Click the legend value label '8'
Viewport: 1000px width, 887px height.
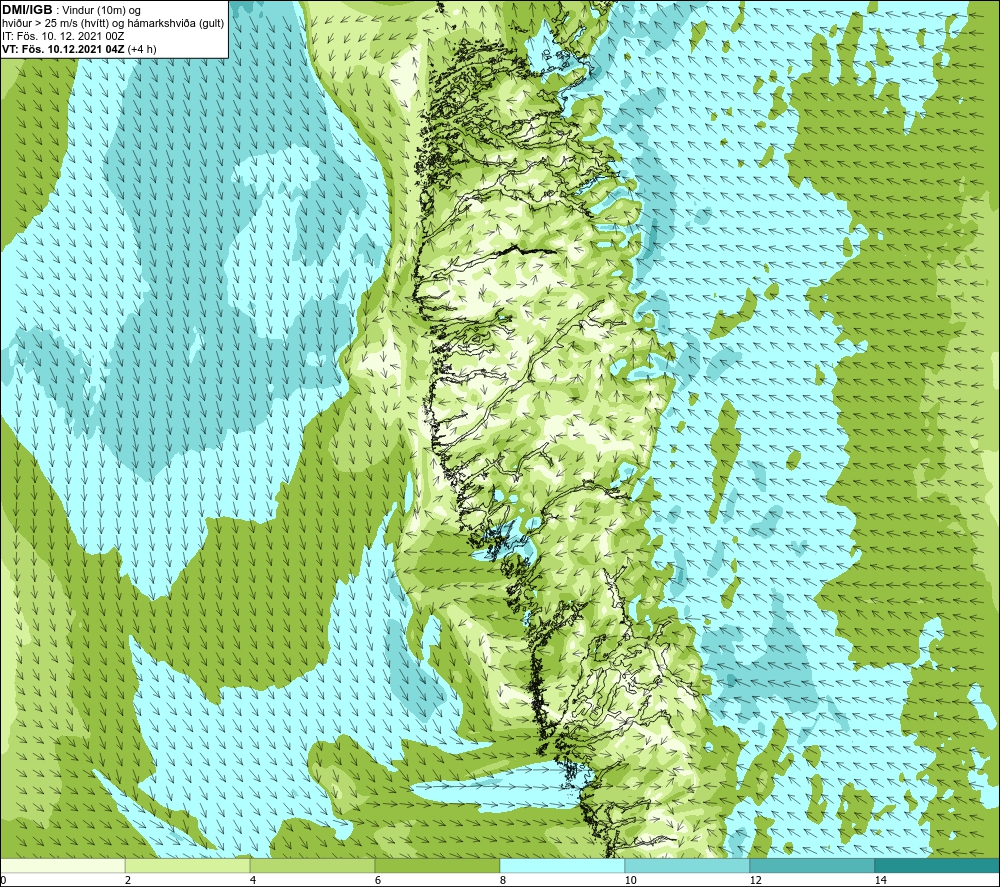(x=503, y=880)
